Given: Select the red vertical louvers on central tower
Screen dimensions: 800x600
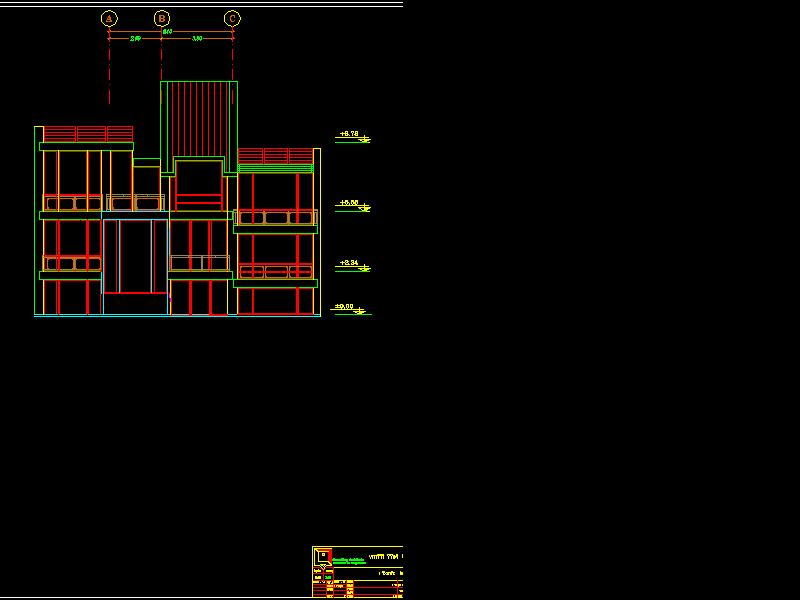Looking at the screenshot, I should tap(200, 118).
